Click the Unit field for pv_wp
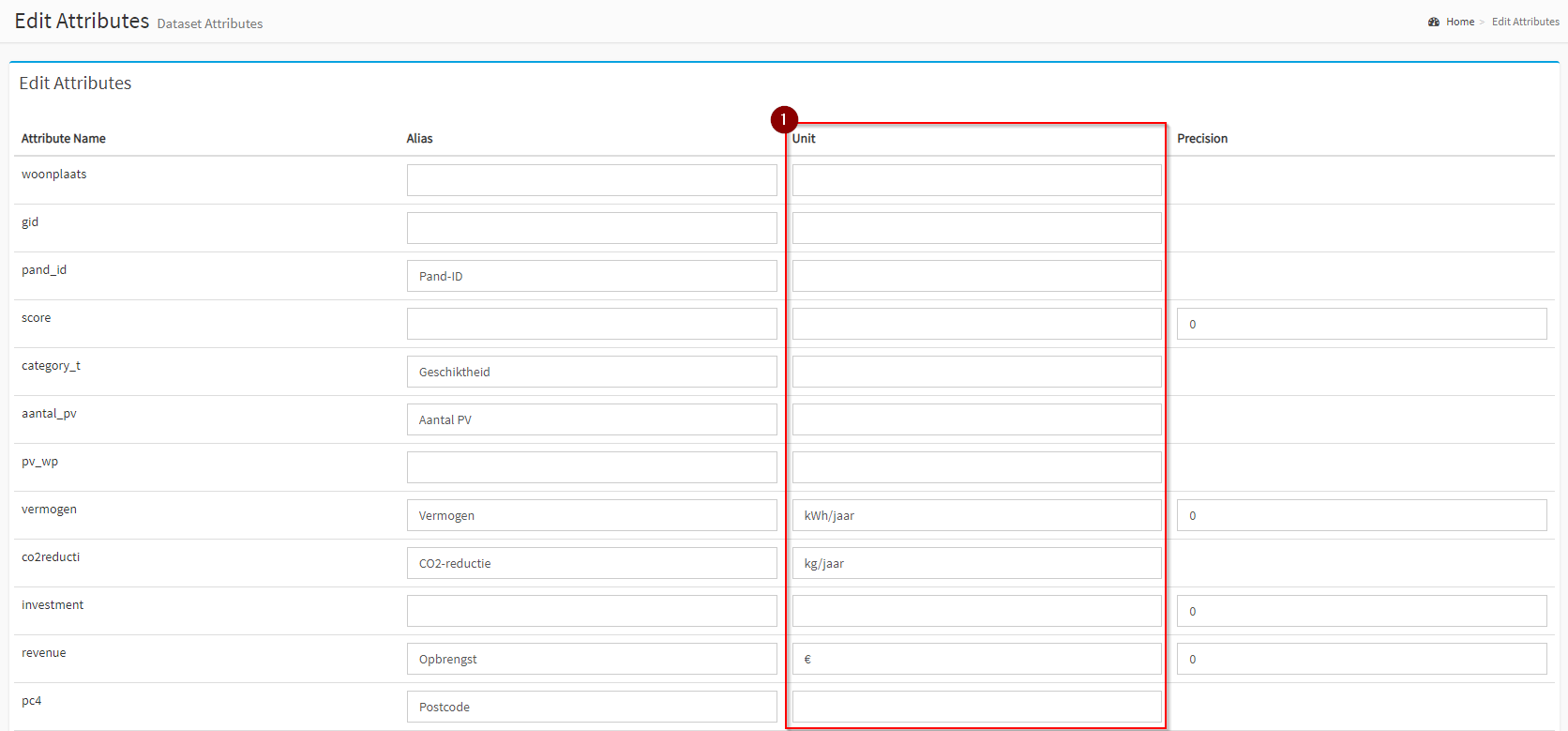This screenshot has height=731, width=1568. [977, 467]
